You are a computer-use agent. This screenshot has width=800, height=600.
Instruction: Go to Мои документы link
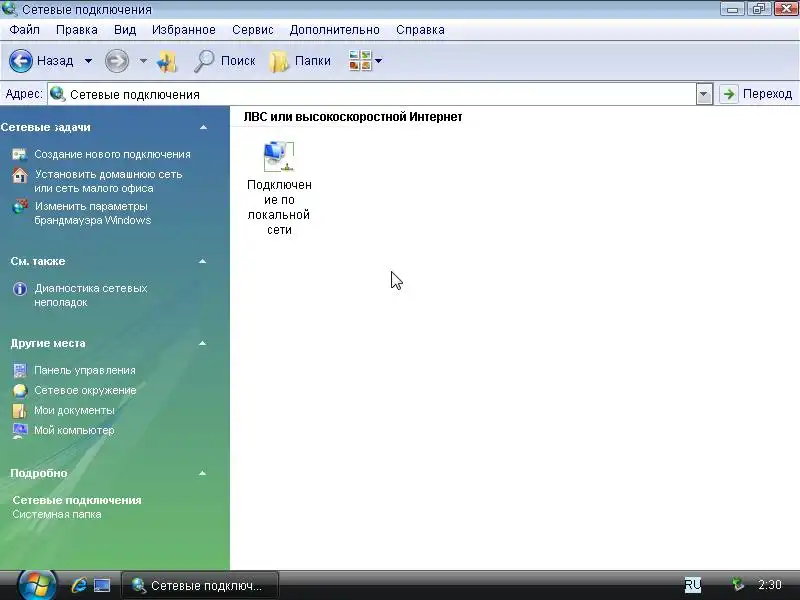click(x=74, y=410)
